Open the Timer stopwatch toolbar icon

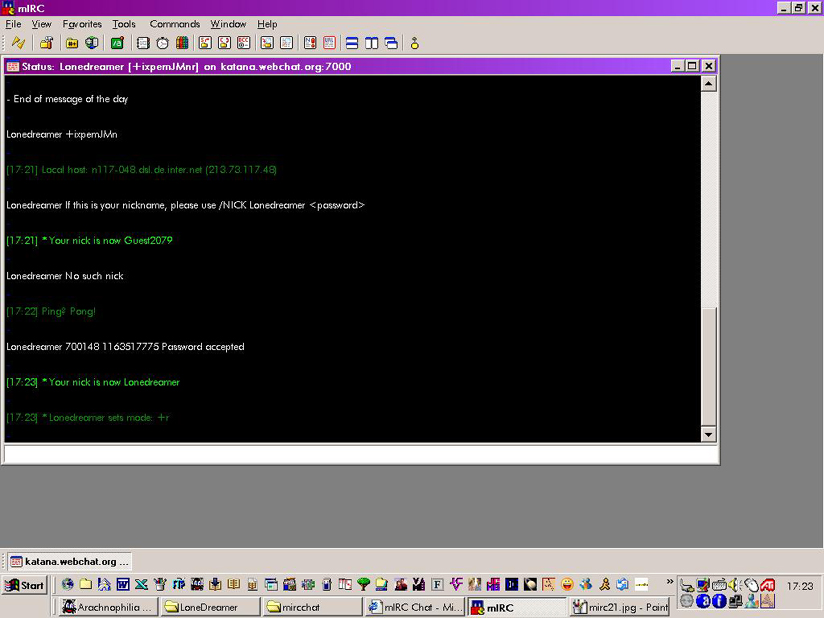(162, 43)
